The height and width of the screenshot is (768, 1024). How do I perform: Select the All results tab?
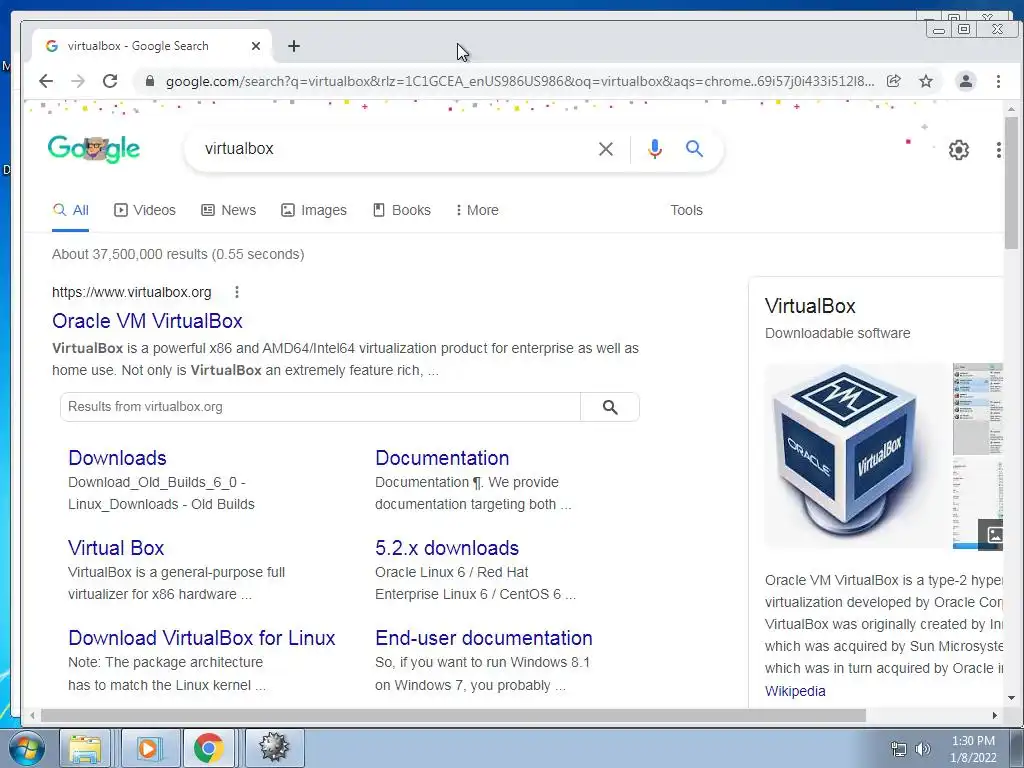point(71,210)
